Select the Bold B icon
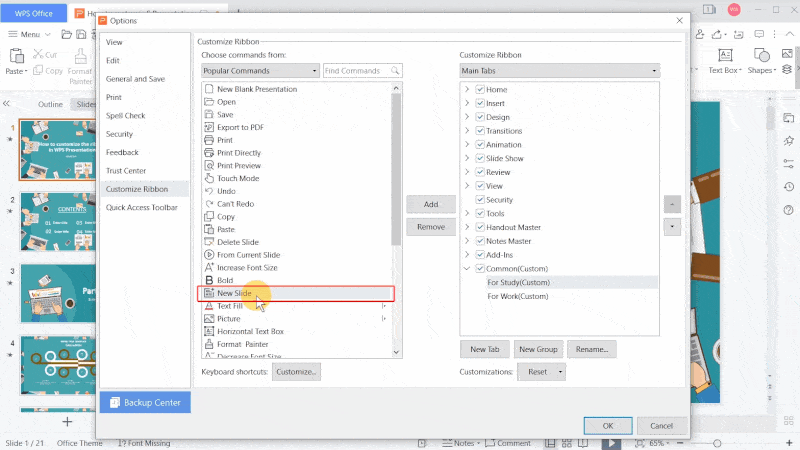This screenshot has height=450, width=800. 209,280
